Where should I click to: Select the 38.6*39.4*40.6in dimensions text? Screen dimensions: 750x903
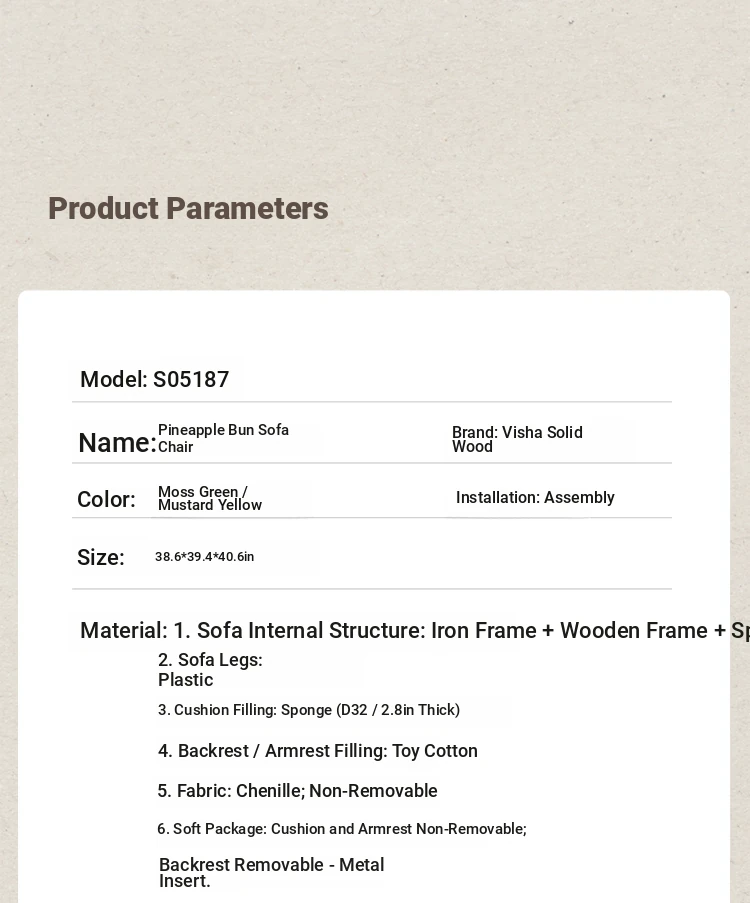[204, 557]
